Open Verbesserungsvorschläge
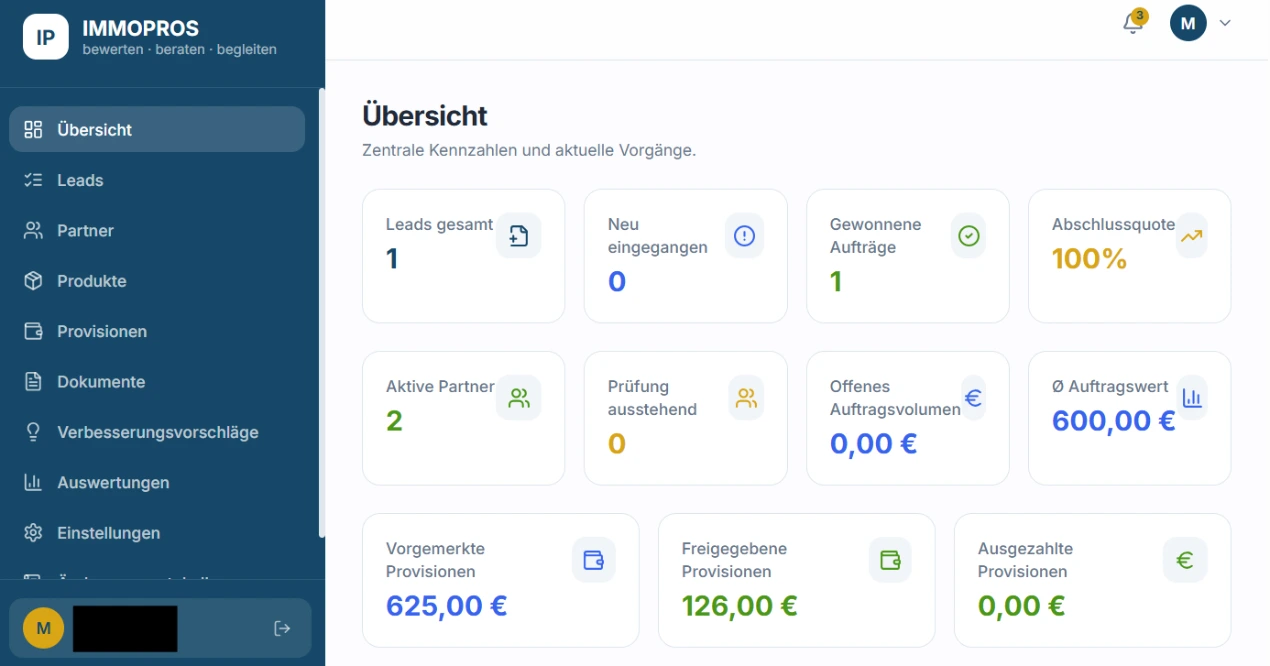The width and height of the screenshot is (1270, 666). (x=157, y=432)
